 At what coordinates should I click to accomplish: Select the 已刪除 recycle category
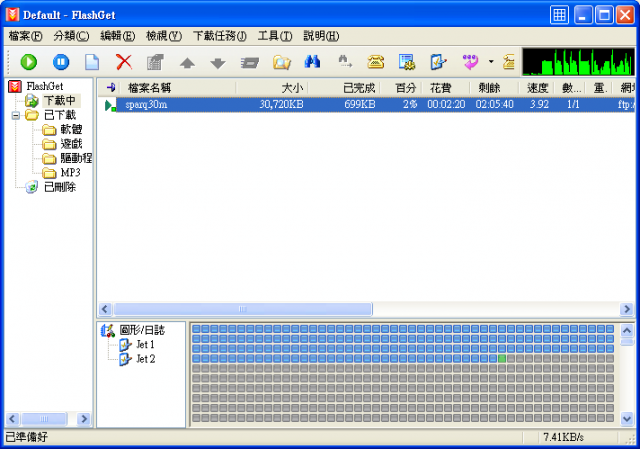pos(60,187)
